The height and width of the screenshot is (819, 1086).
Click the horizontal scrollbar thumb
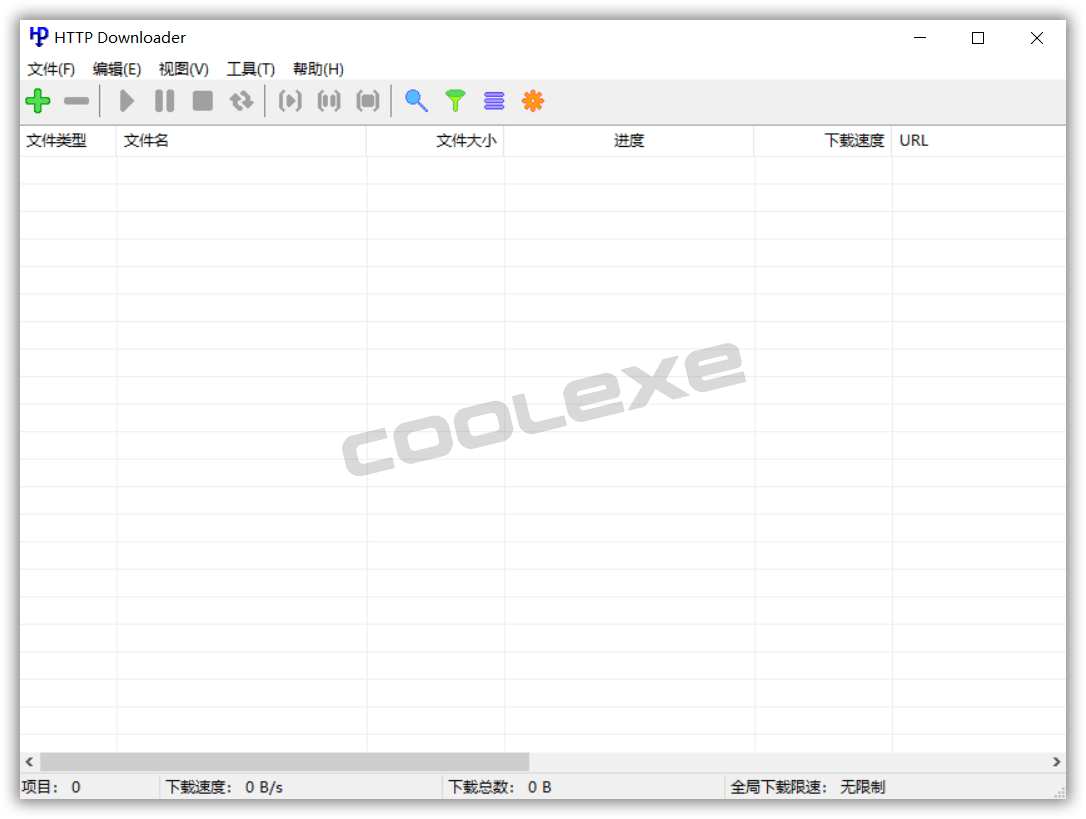pos(285,761)
